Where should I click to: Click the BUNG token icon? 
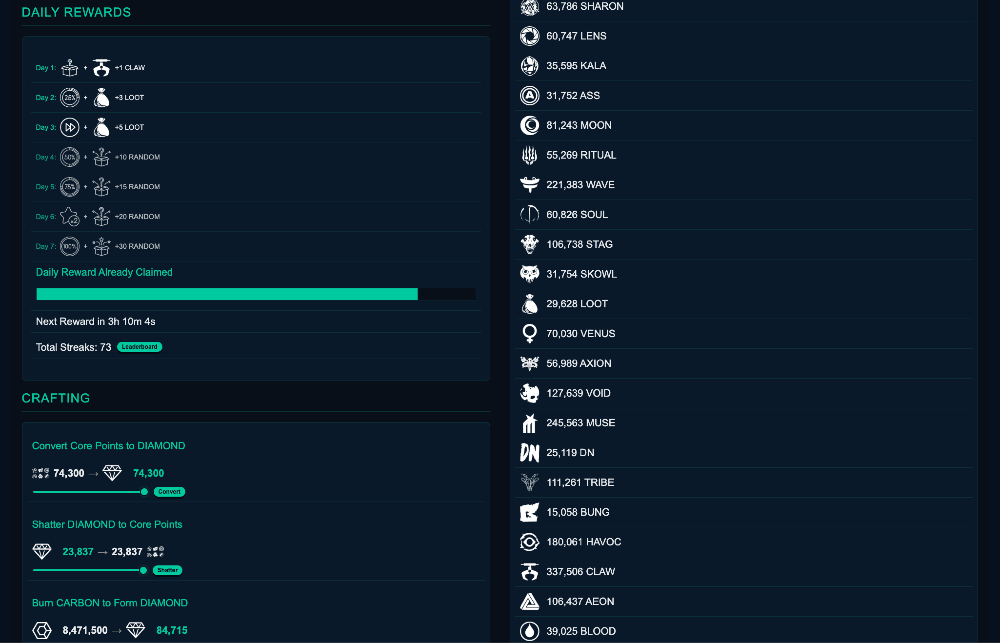tap(529, 512)
